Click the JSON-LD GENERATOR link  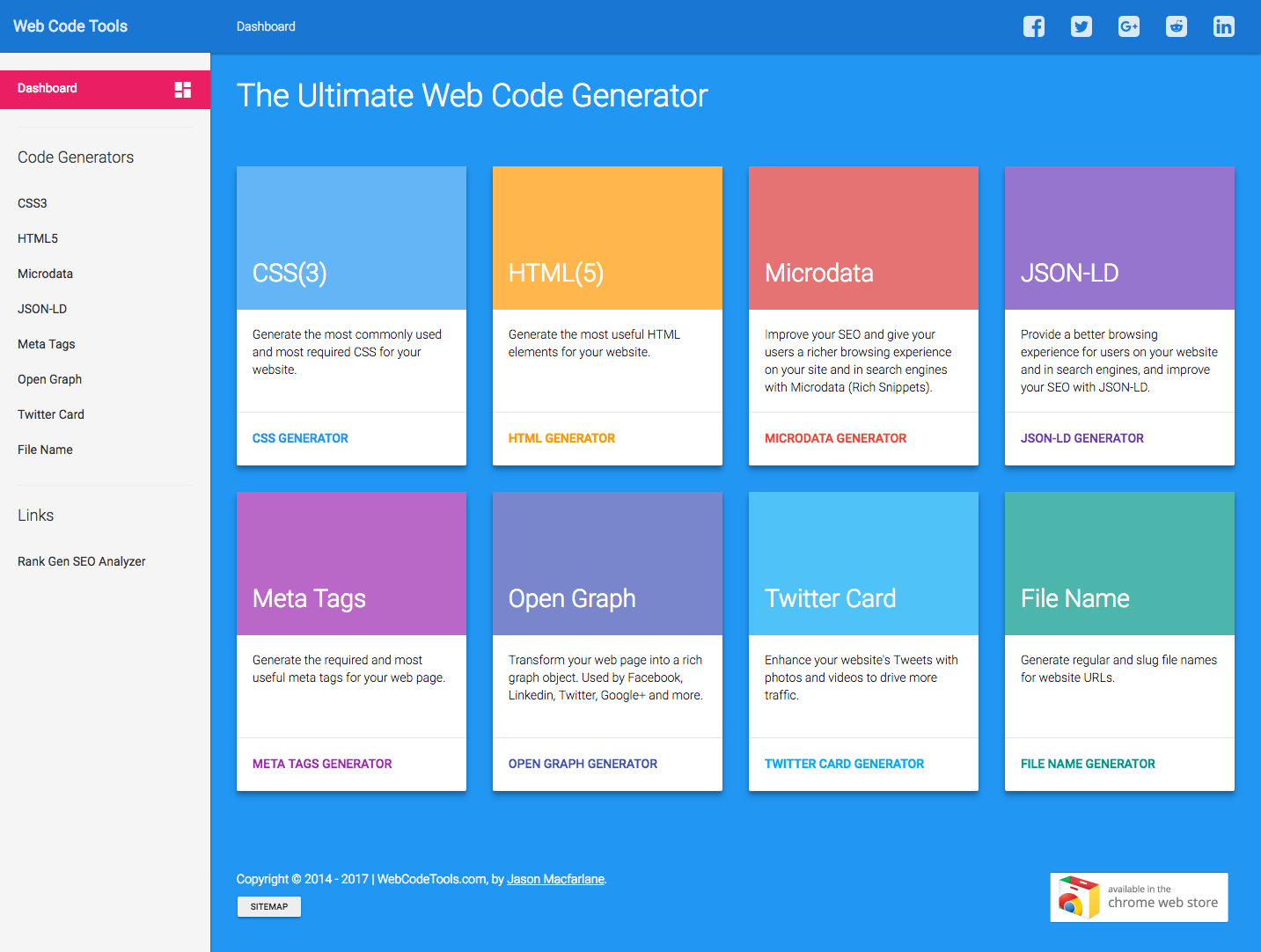coord(1082,437)
